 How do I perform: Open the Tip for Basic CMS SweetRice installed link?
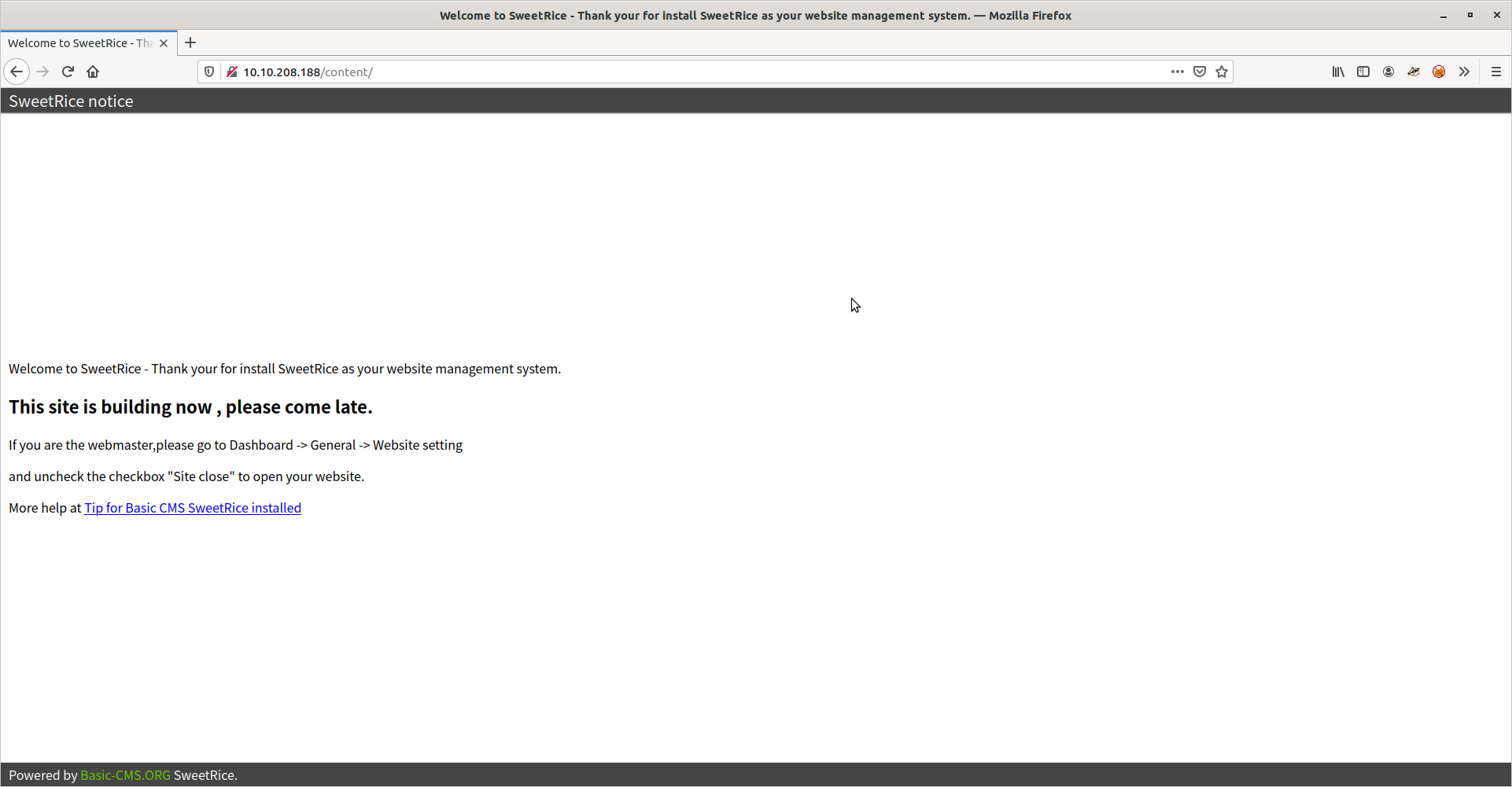pyautogui.click(x=193, y=508)
